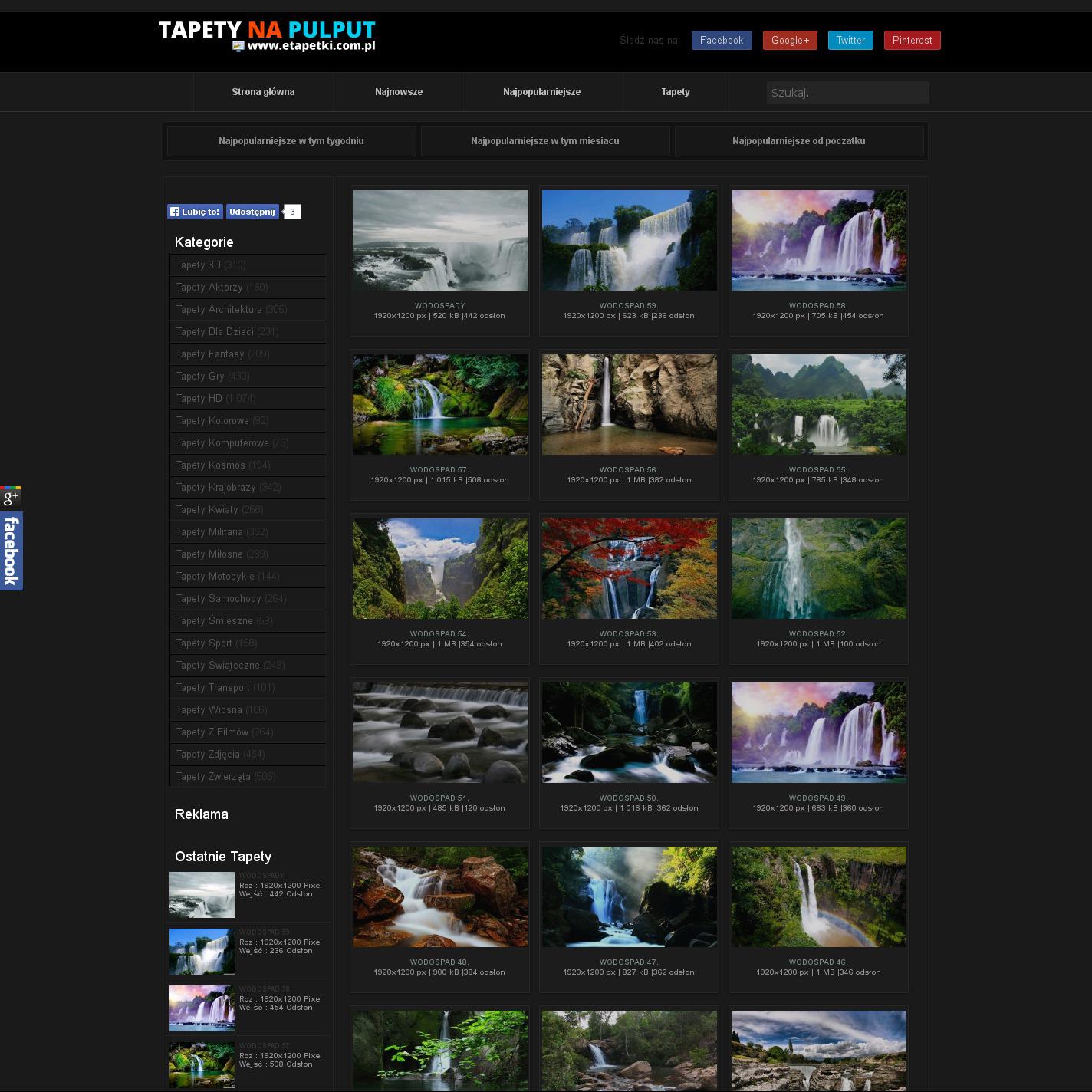Click the Facebook 'Lubię to!' button

coord(195,212)
